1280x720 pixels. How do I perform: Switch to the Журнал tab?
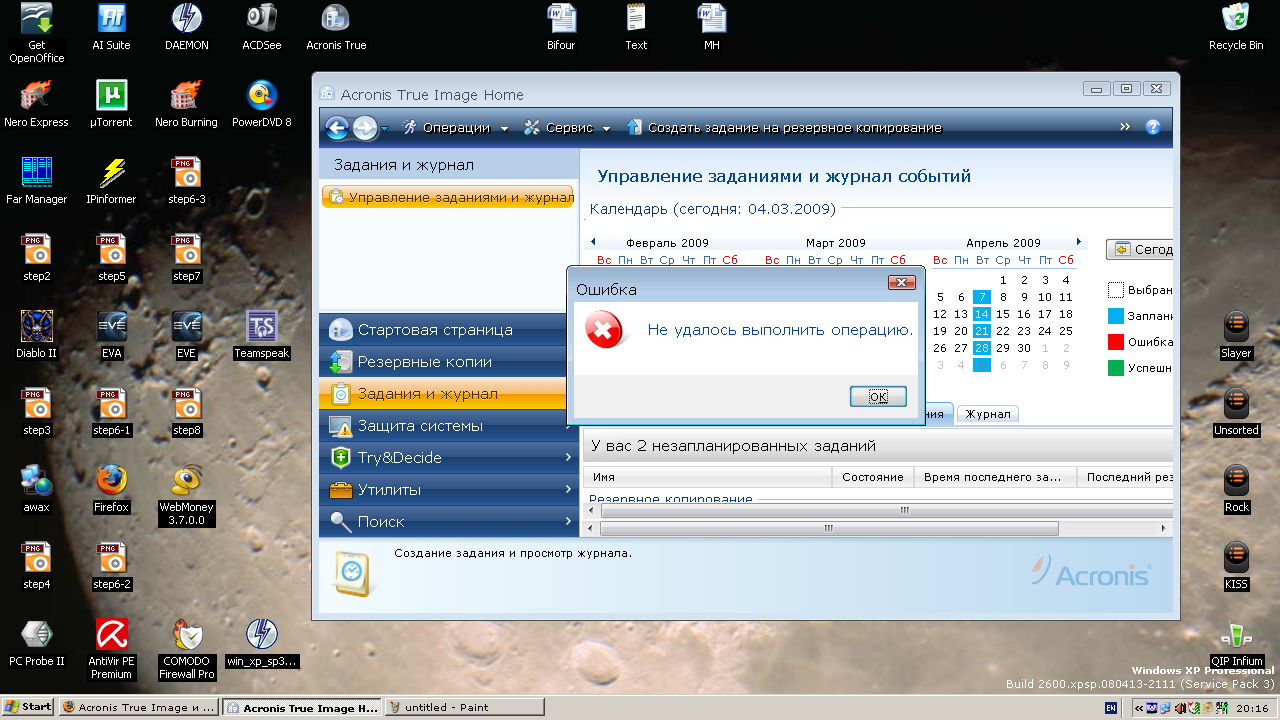[x=987, y=414]
